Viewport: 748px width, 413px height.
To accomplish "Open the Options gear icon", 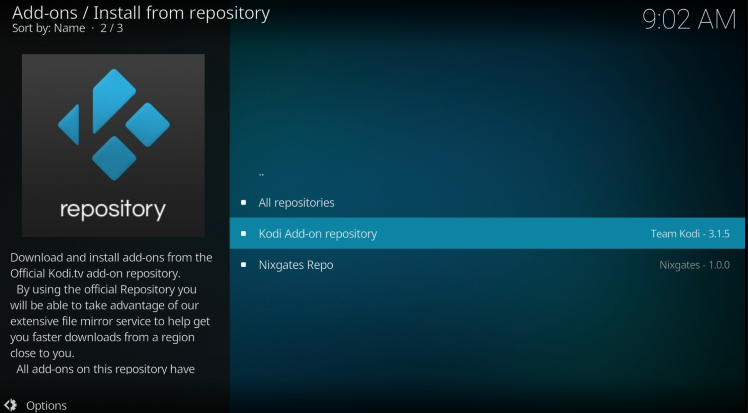I will (10, 405).
